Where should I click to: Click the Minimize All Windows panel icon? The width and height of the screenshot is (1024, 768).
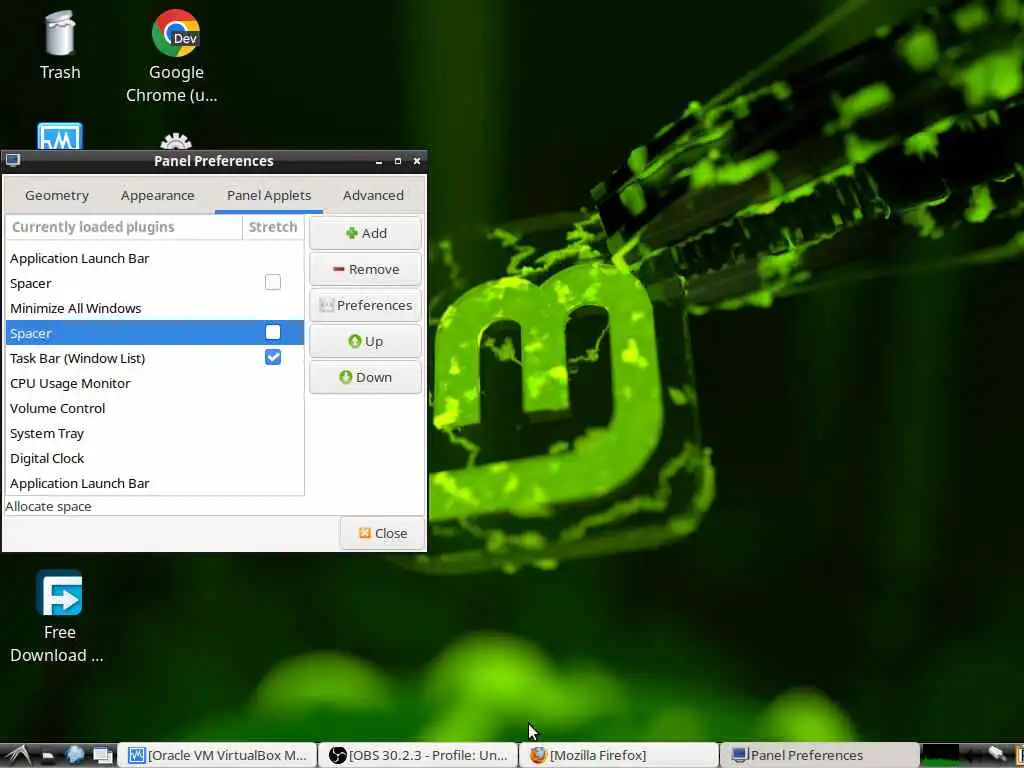pyautogui.click(x=103, y=756)
